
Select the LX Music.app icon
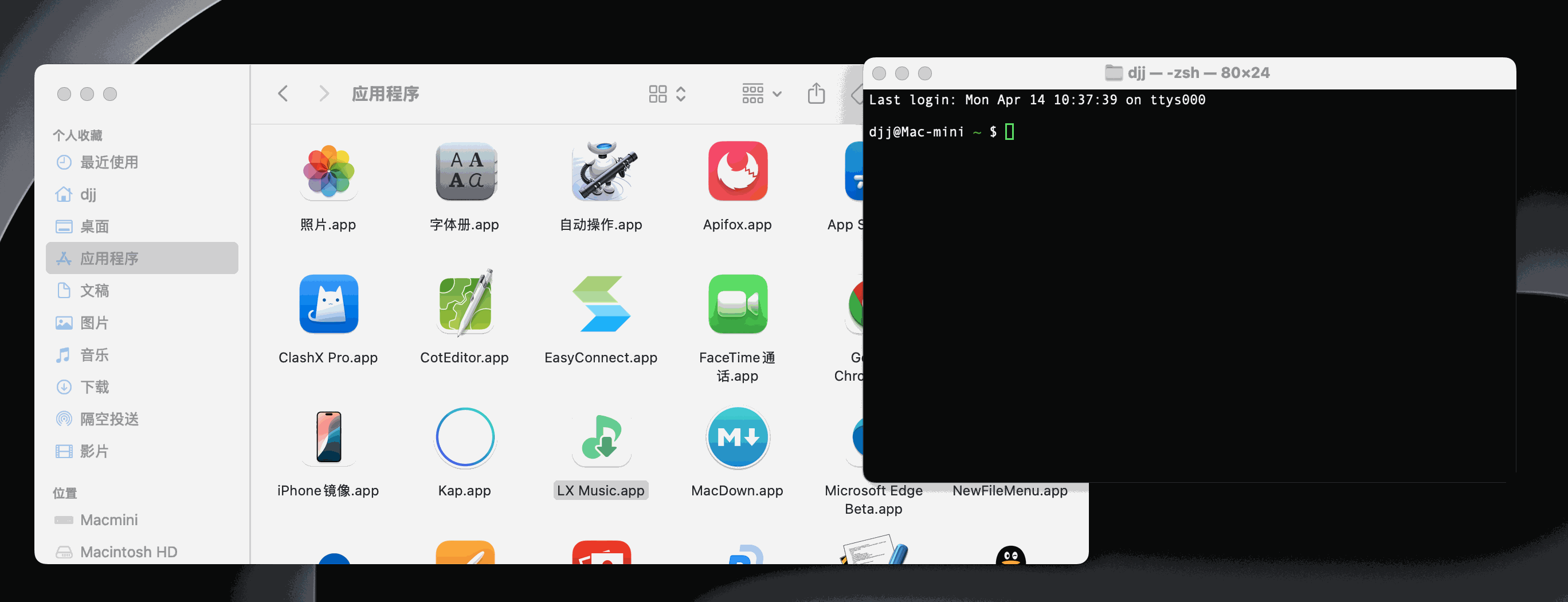coord(602,436)
